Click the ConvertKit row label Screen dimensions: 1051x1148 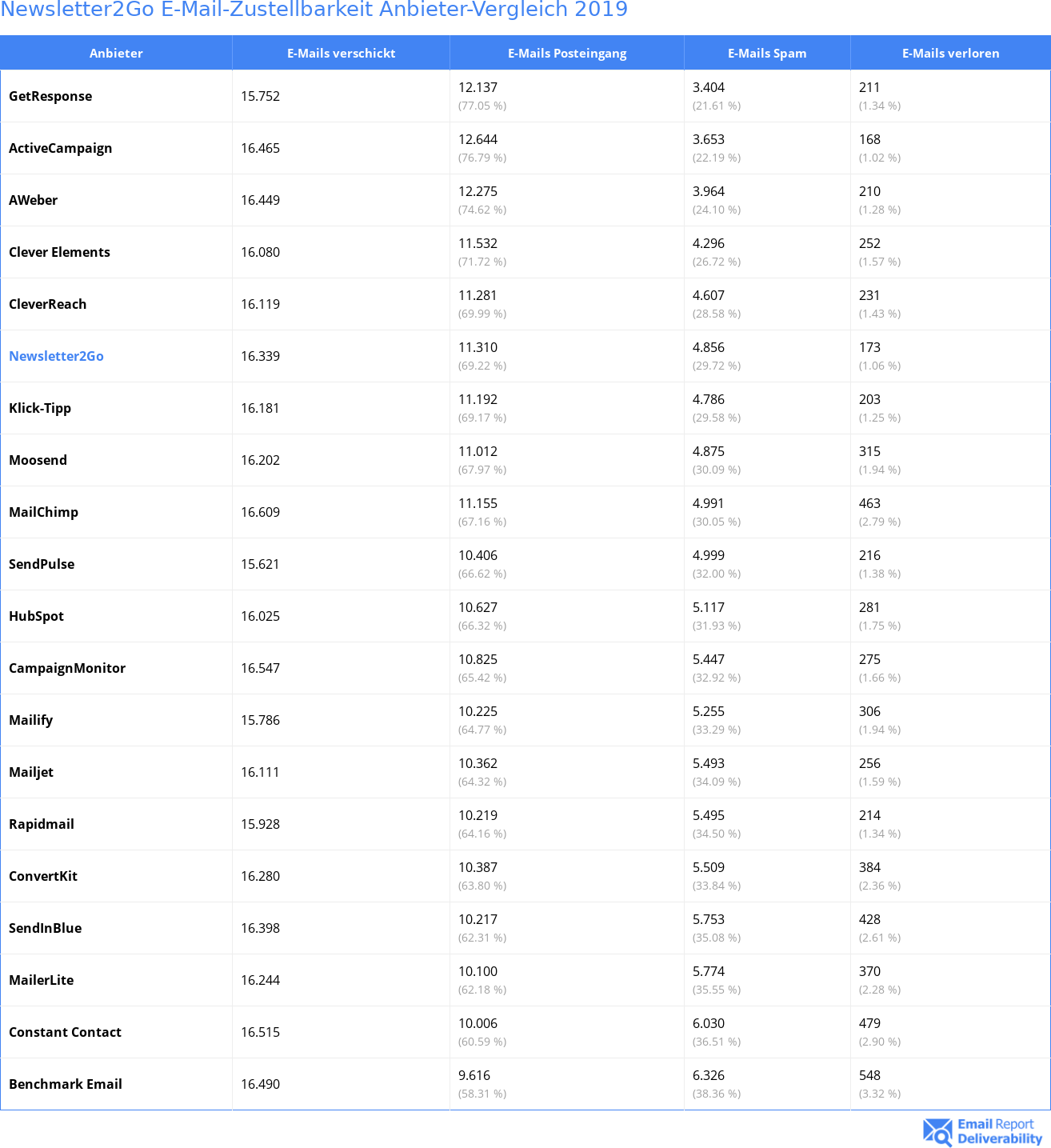pyautogui.click(x=43, y=876)
